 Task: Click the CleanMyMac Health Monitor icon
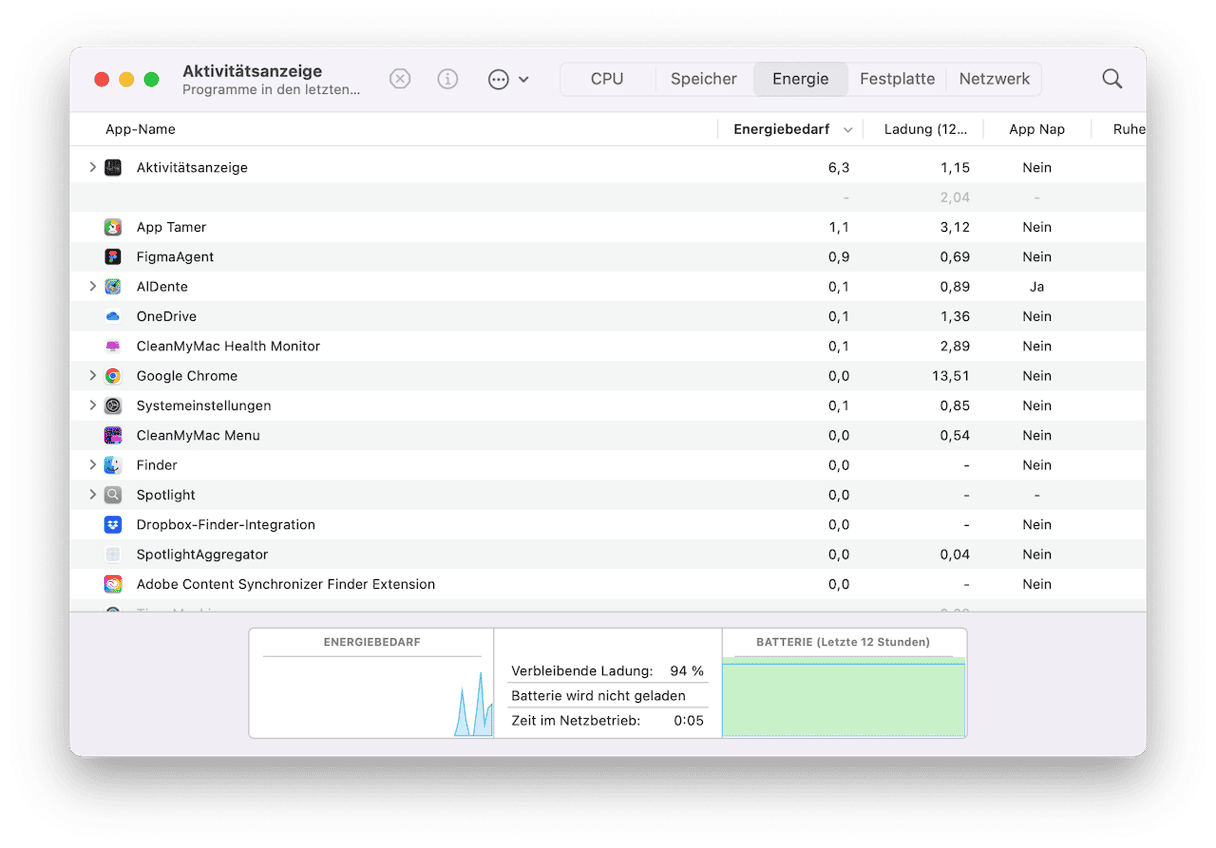tap(113, 346)
